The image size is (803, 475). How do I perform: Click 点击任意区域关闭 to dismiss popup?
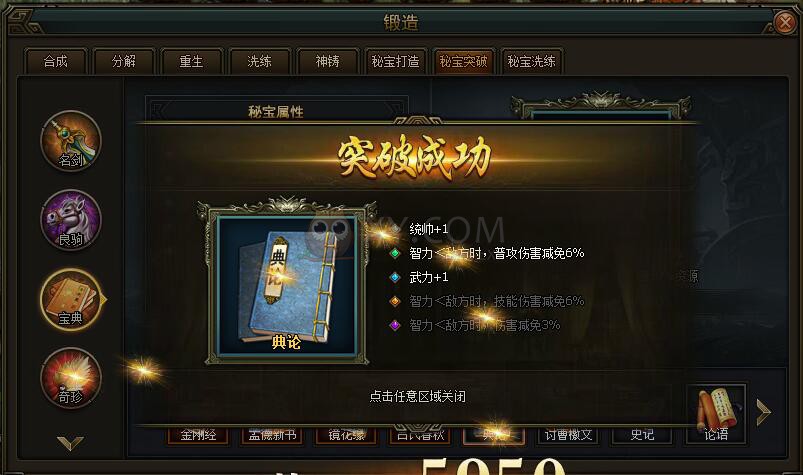coord(417,396)
